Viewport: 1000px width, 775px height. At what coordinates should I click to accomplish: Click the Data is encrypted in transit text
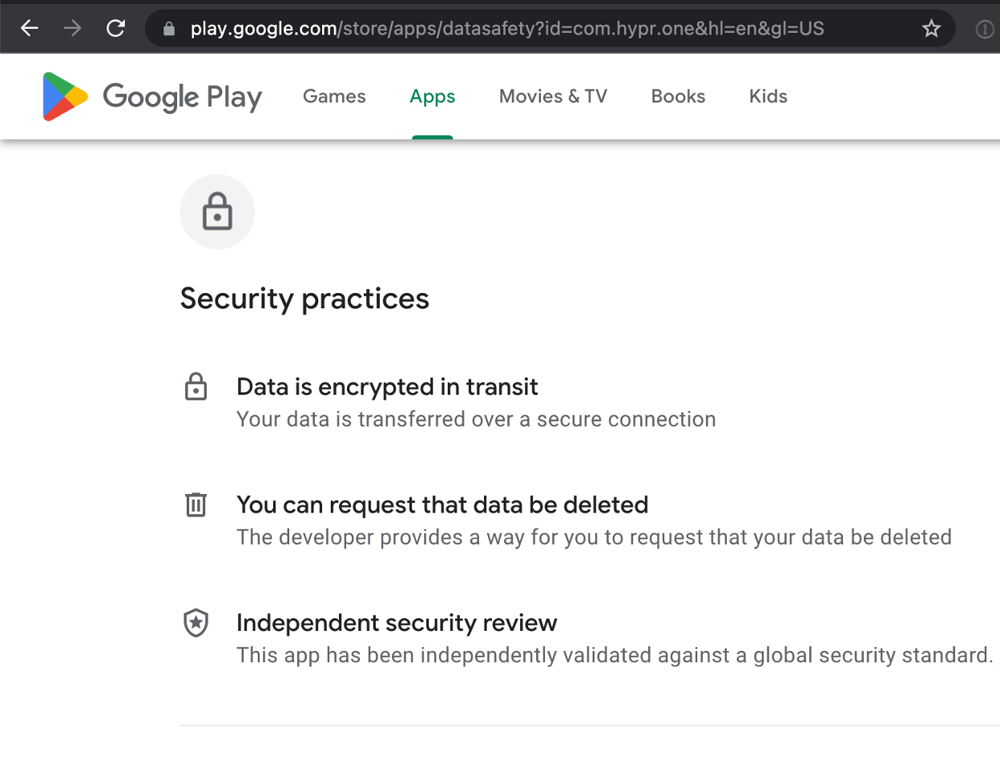click(x=387, y=387)
